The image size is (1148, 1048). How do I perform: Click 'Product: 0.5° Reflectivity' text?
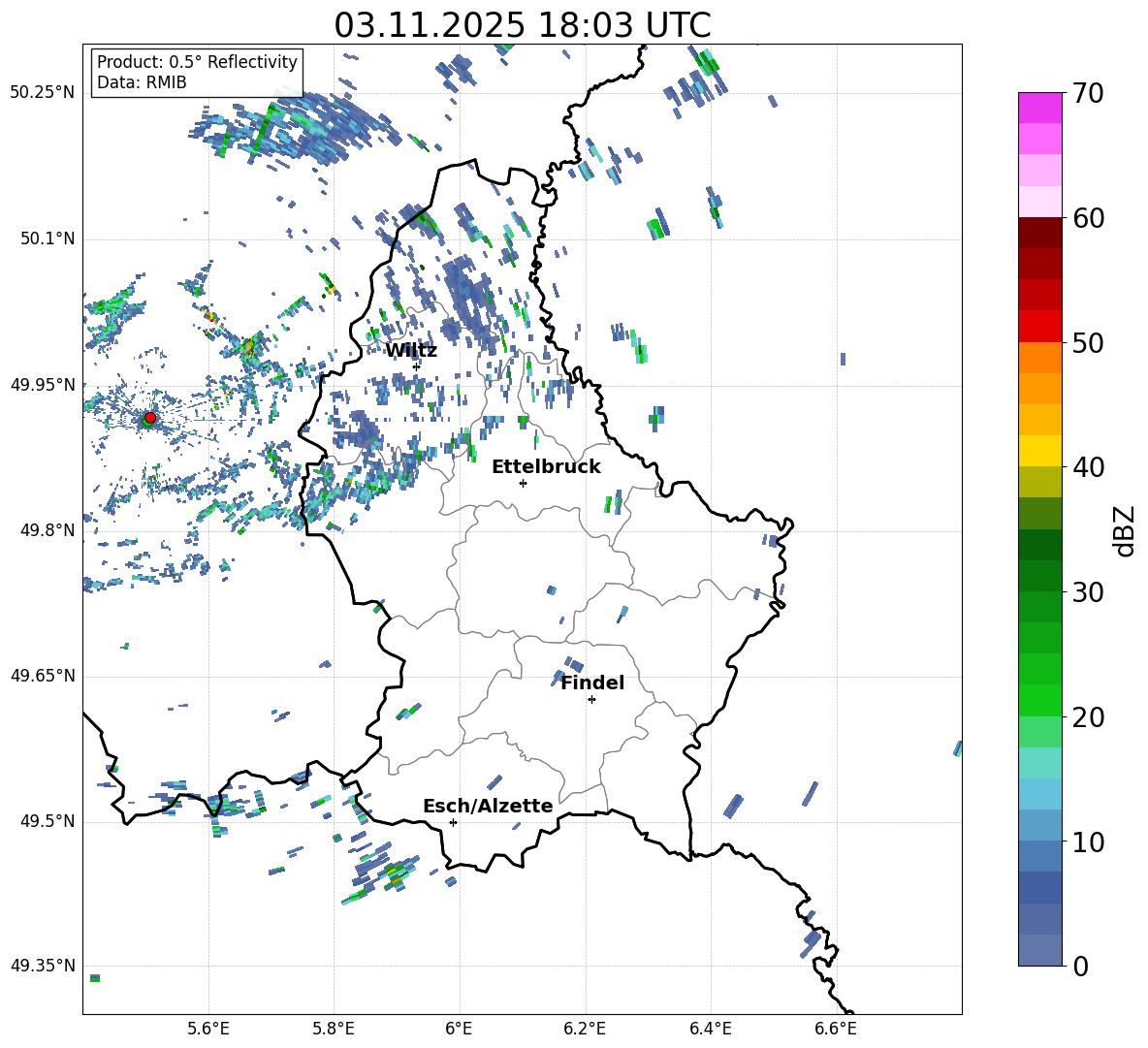tap(197, 62)
